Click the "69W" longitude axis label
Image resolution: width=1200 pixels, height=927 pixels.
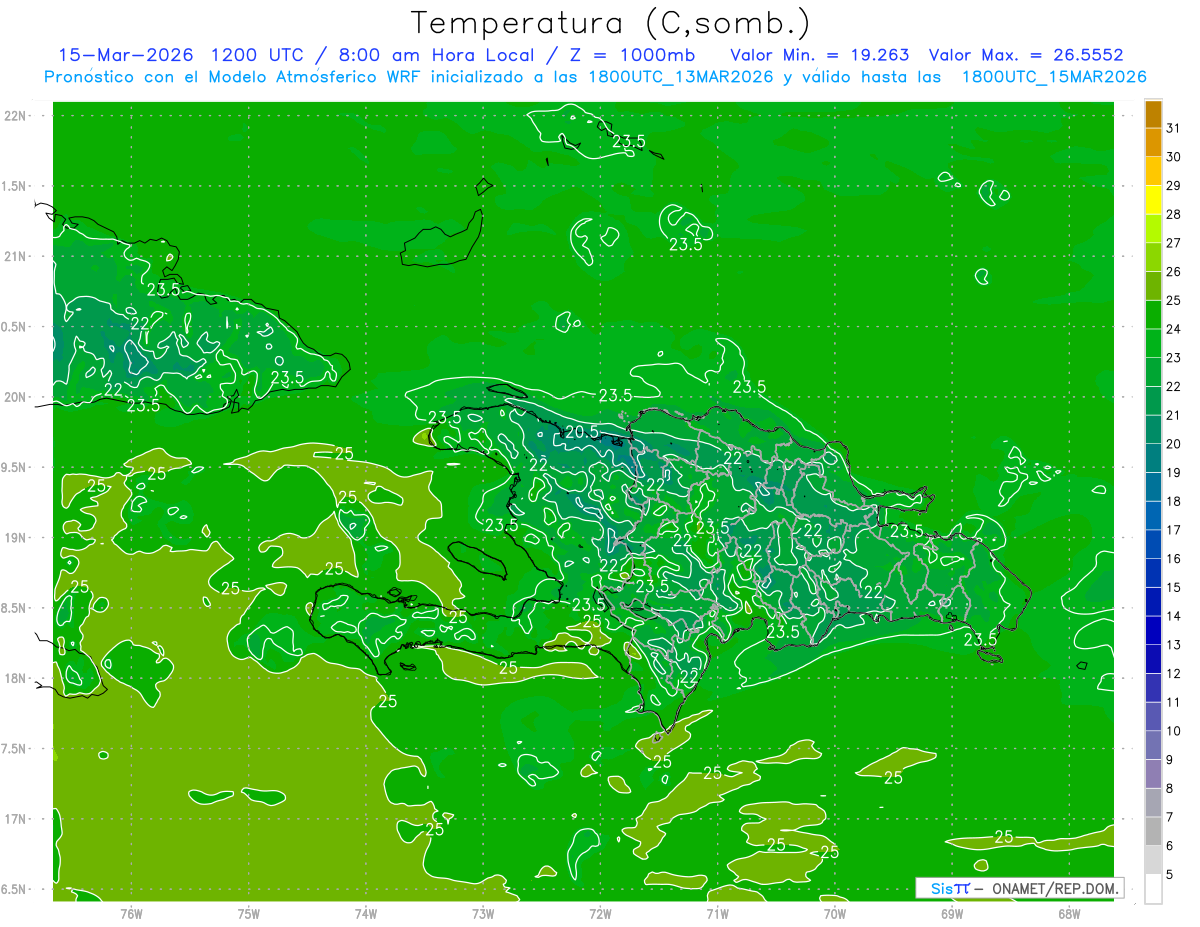point(952,913)
